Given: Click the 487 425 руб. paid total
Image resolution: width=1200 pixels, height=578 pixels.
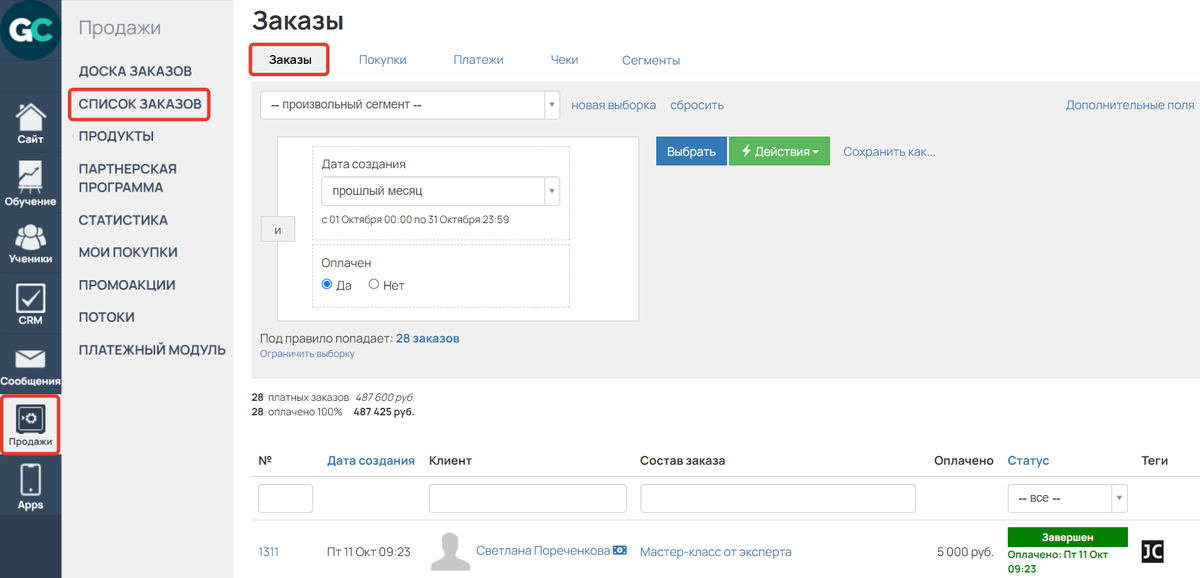Looking at the screenshot, I should pyautogui.click(x=384, y=411).
